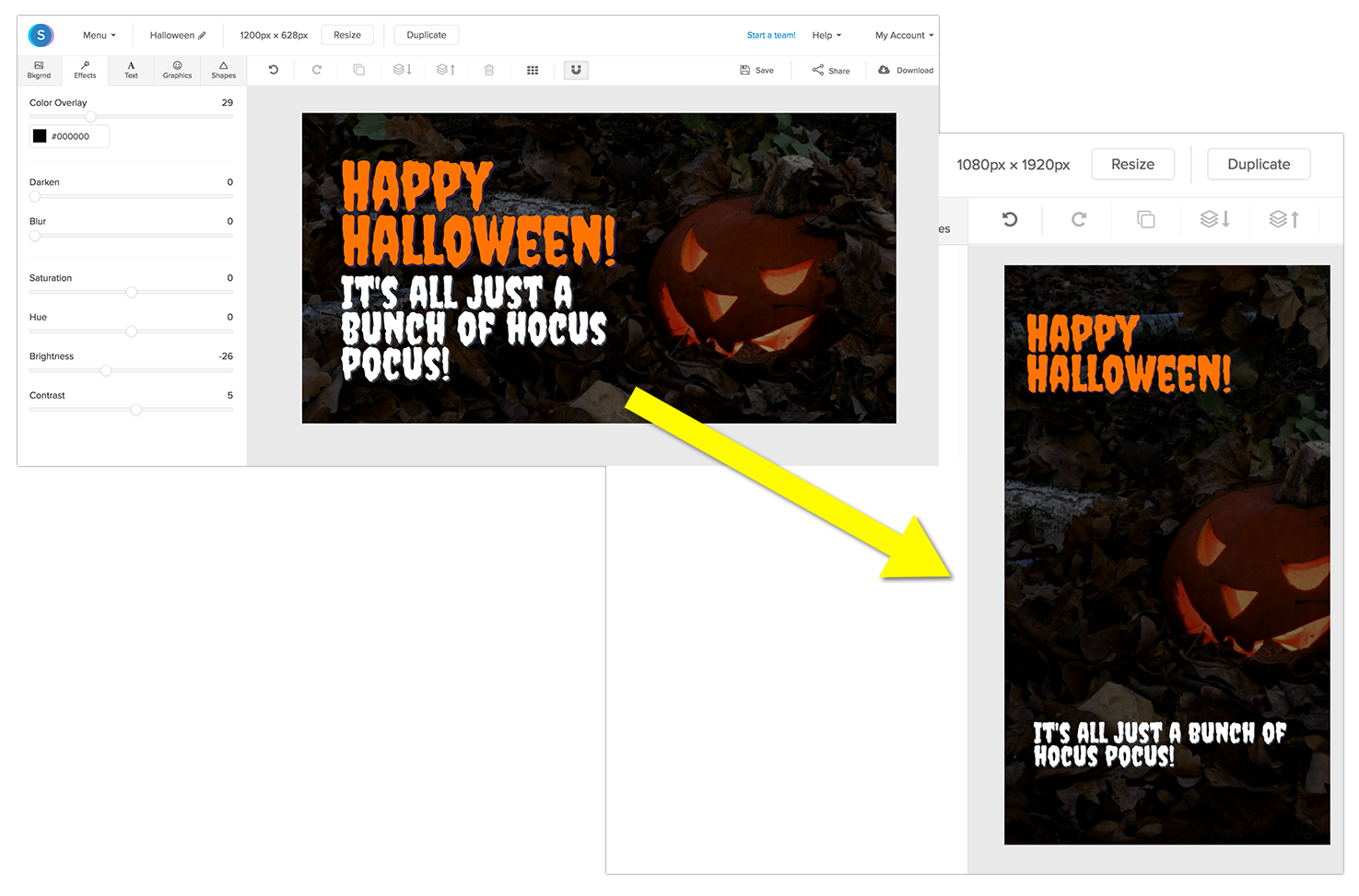The image size is (1359, 896).
Task: Click the trash delete icon
Action: (489, 70)
